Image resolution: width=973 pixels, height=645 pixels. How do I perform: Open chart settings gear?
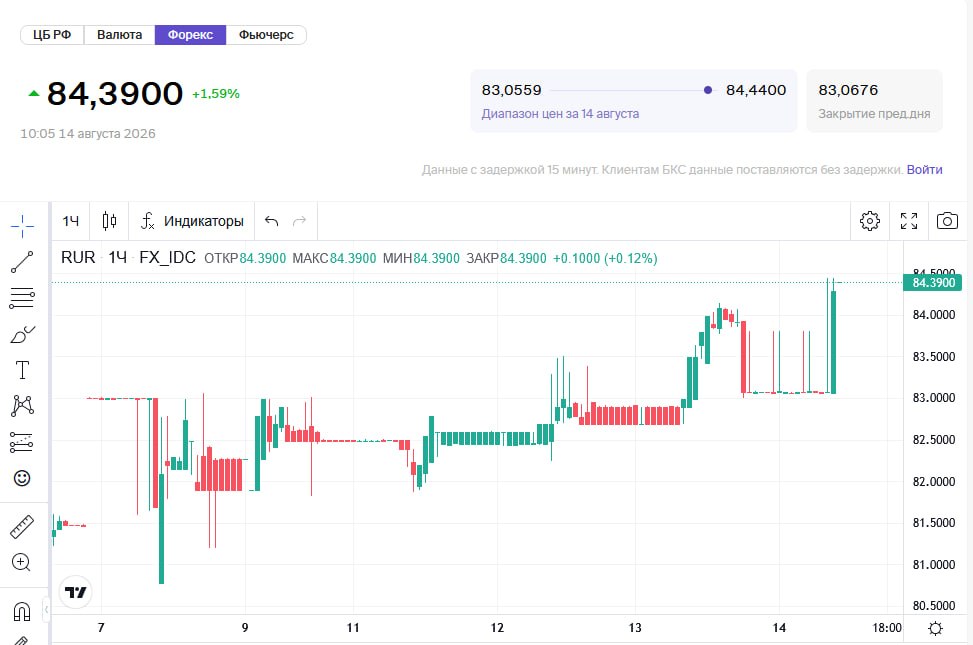(x=870, y=220)
